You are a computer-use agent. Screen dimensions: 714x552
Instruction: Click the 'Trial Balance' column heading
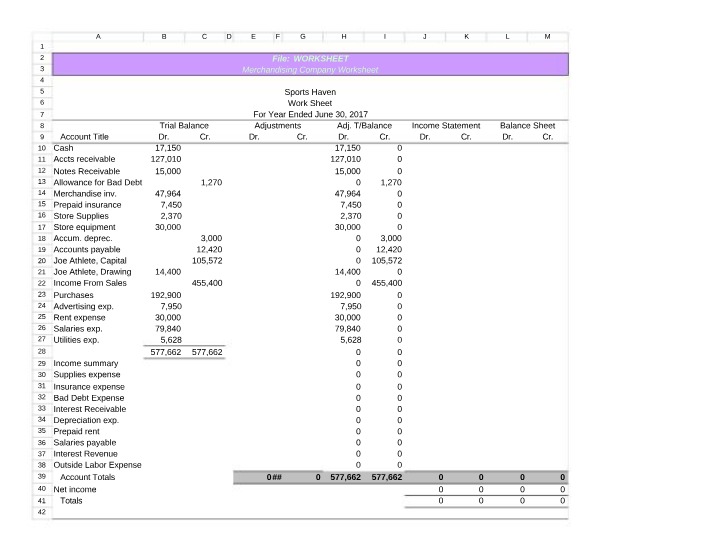click(184, 126)
